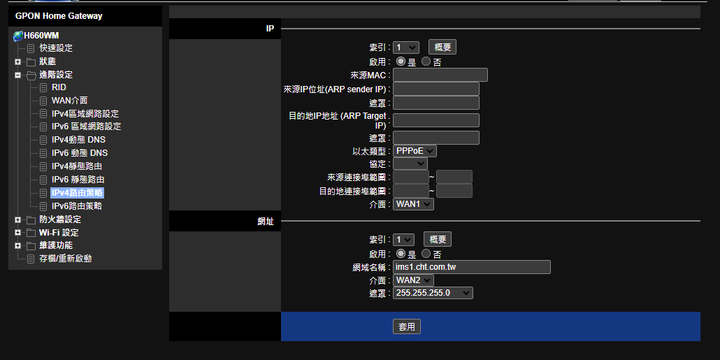Open the 255.255.255.0 遮罩 dropdown

pos(433,293)
